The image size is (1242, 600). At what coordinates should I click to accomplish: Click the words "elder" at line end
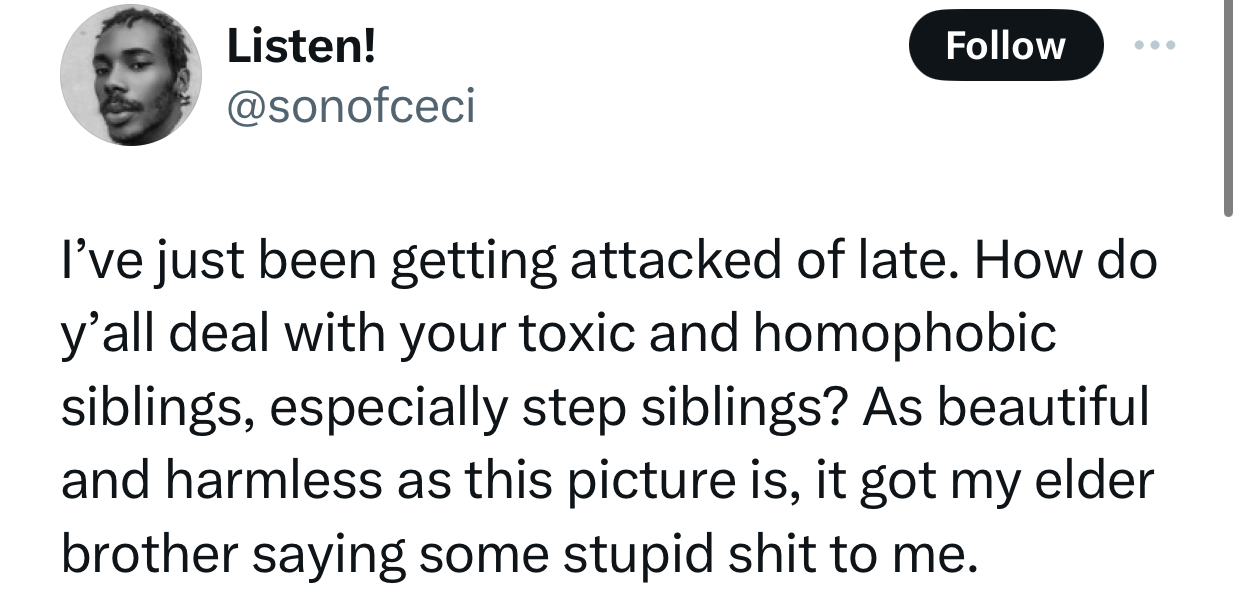(x=1096, y=481)
